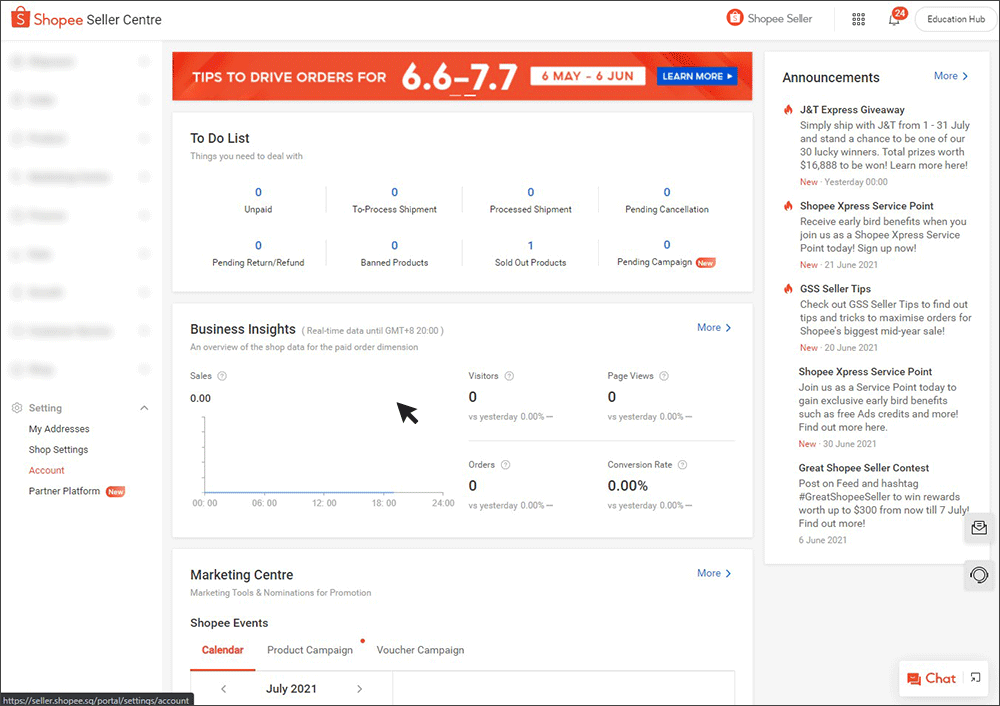Collapse the Setting sidebar section
Screen dimensions: 1000x706
pyautogui.click(x=144, y=407)
